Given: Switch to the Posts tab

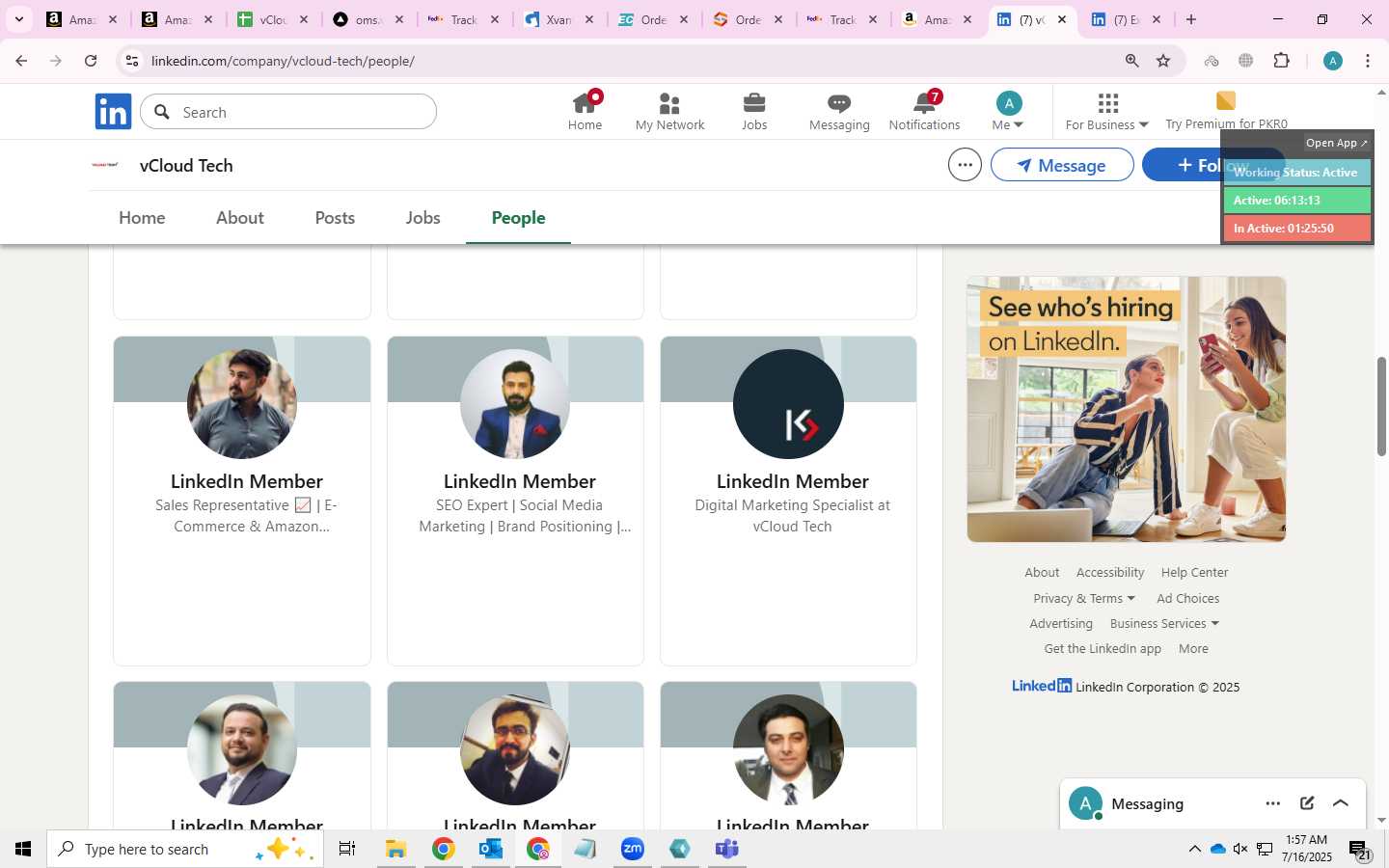Looking at the screenshot, I should [335, 217].
